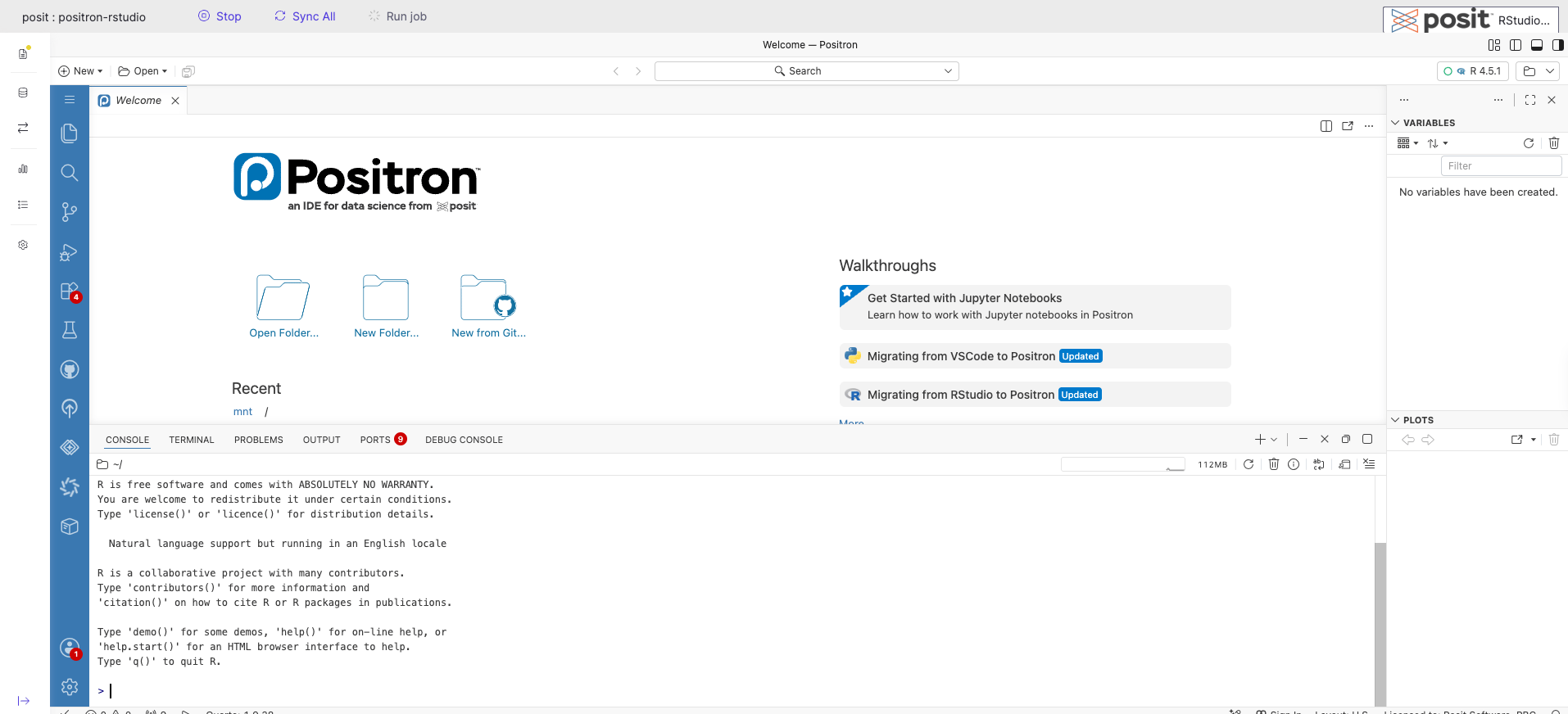The width and height of the screenshot is (1568, 714).
Task: Click the database icon in the far-left sidebar
Action: [x=23, y=93]
